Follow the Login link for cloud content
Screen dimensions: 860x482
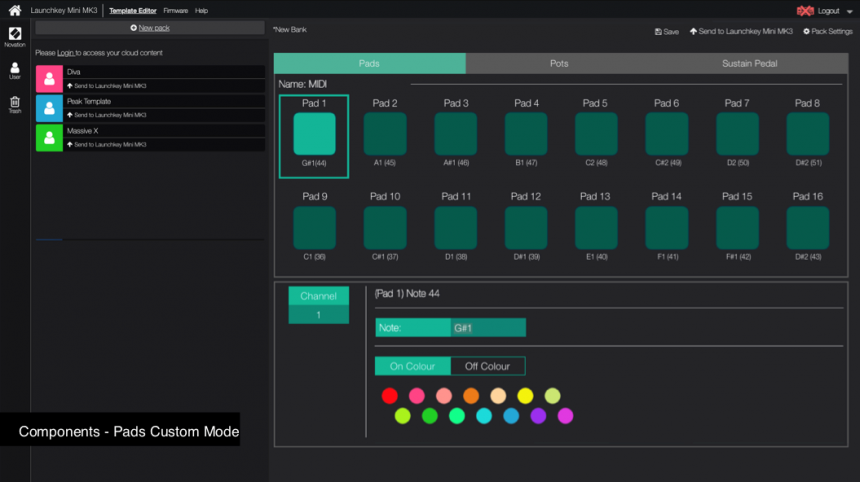pos(66,52)
